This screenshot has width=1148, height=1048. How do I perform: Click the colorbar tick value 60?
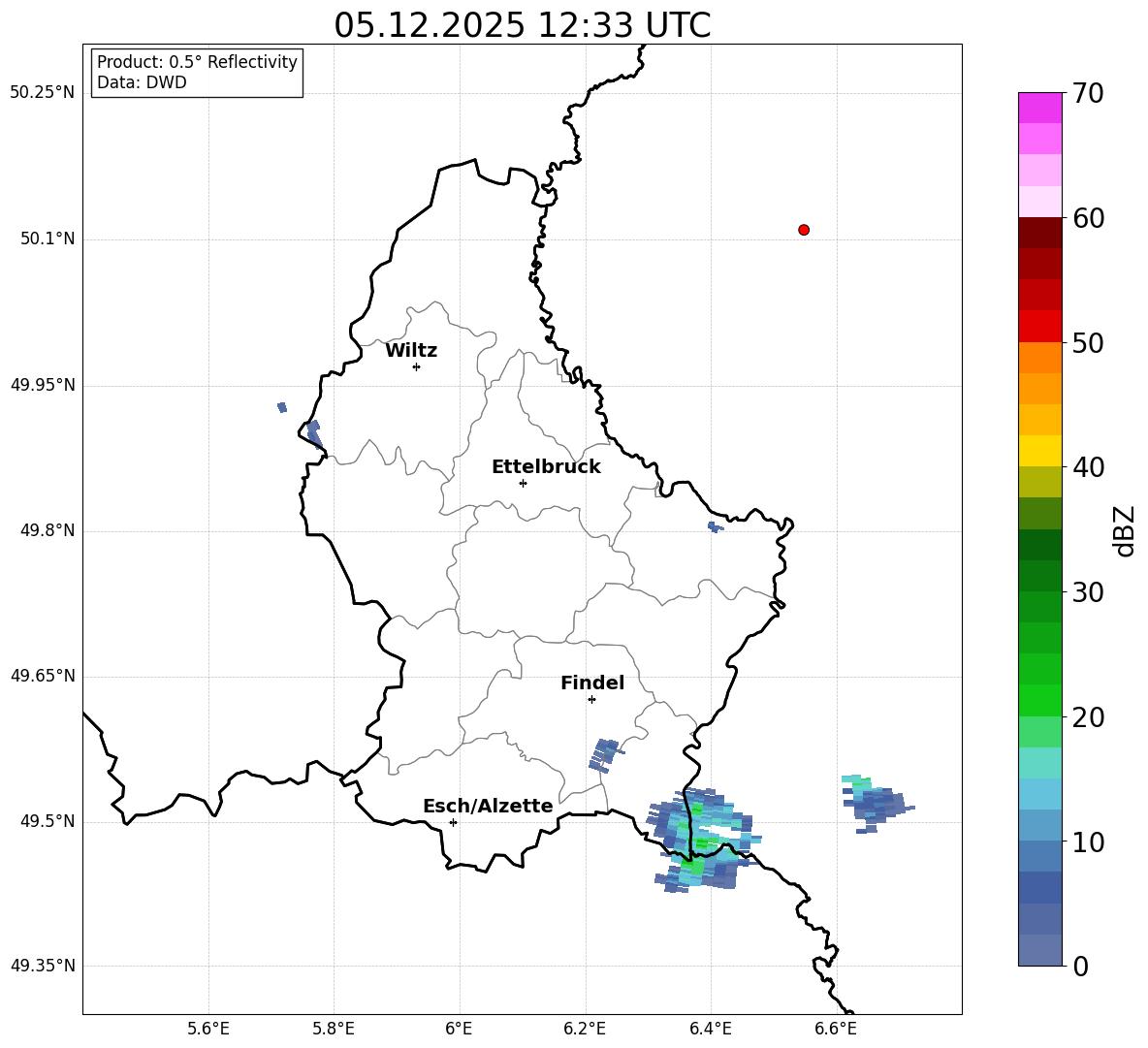coord(1089,218)
